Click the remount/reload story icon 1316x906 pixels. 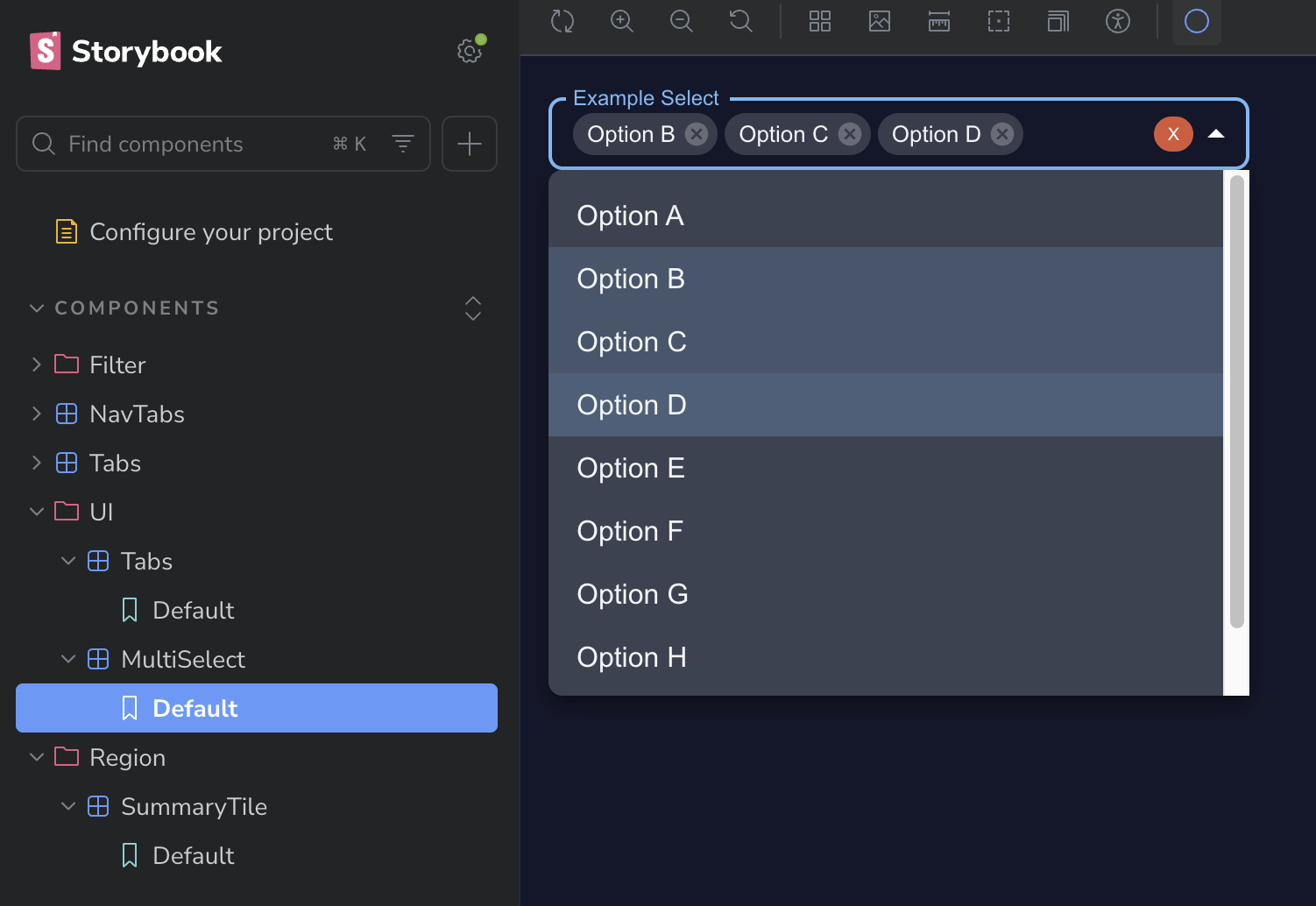point(562,20)
